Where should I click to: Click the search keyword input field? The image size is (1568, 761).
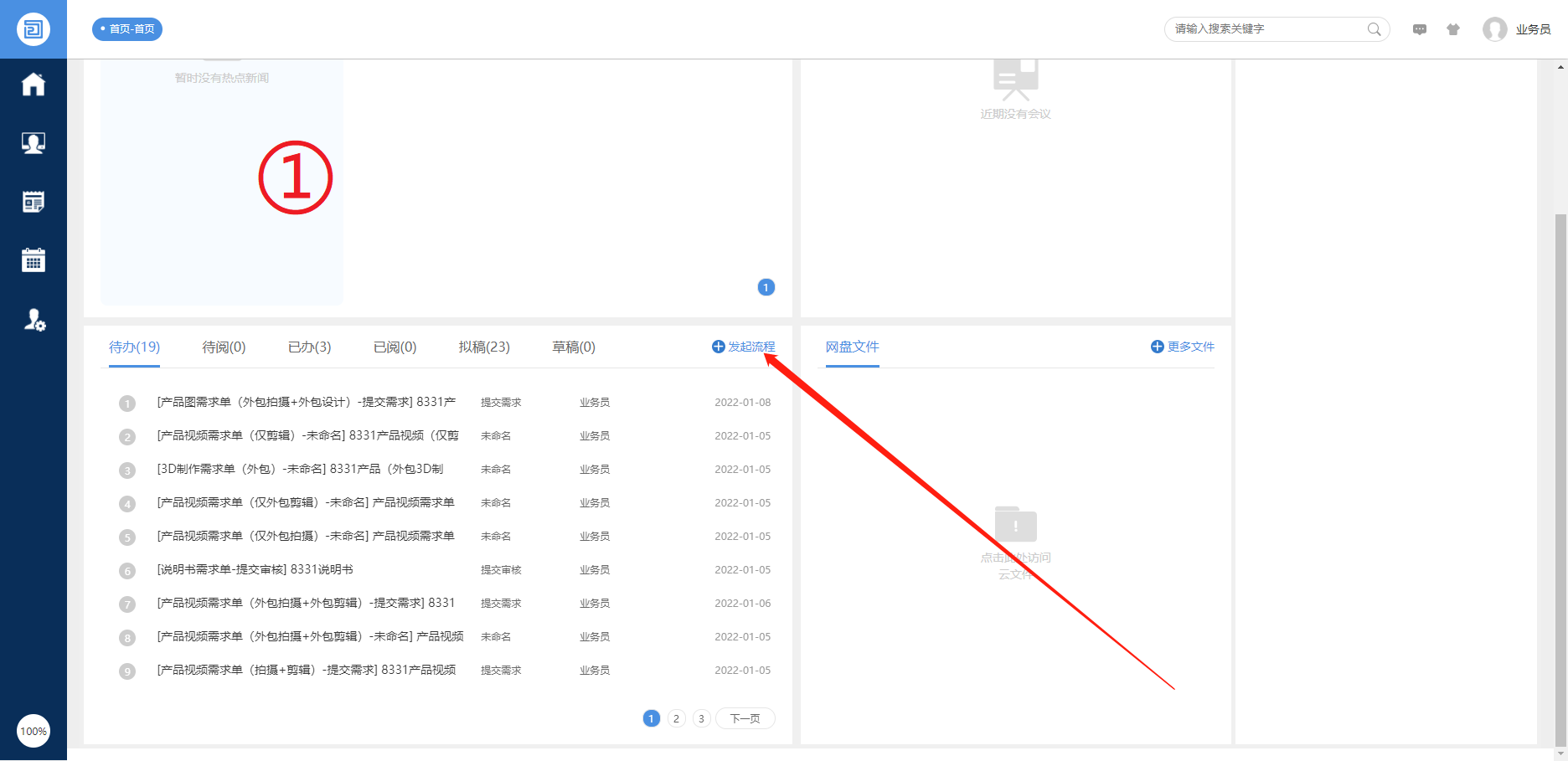tap(1265, 29)
